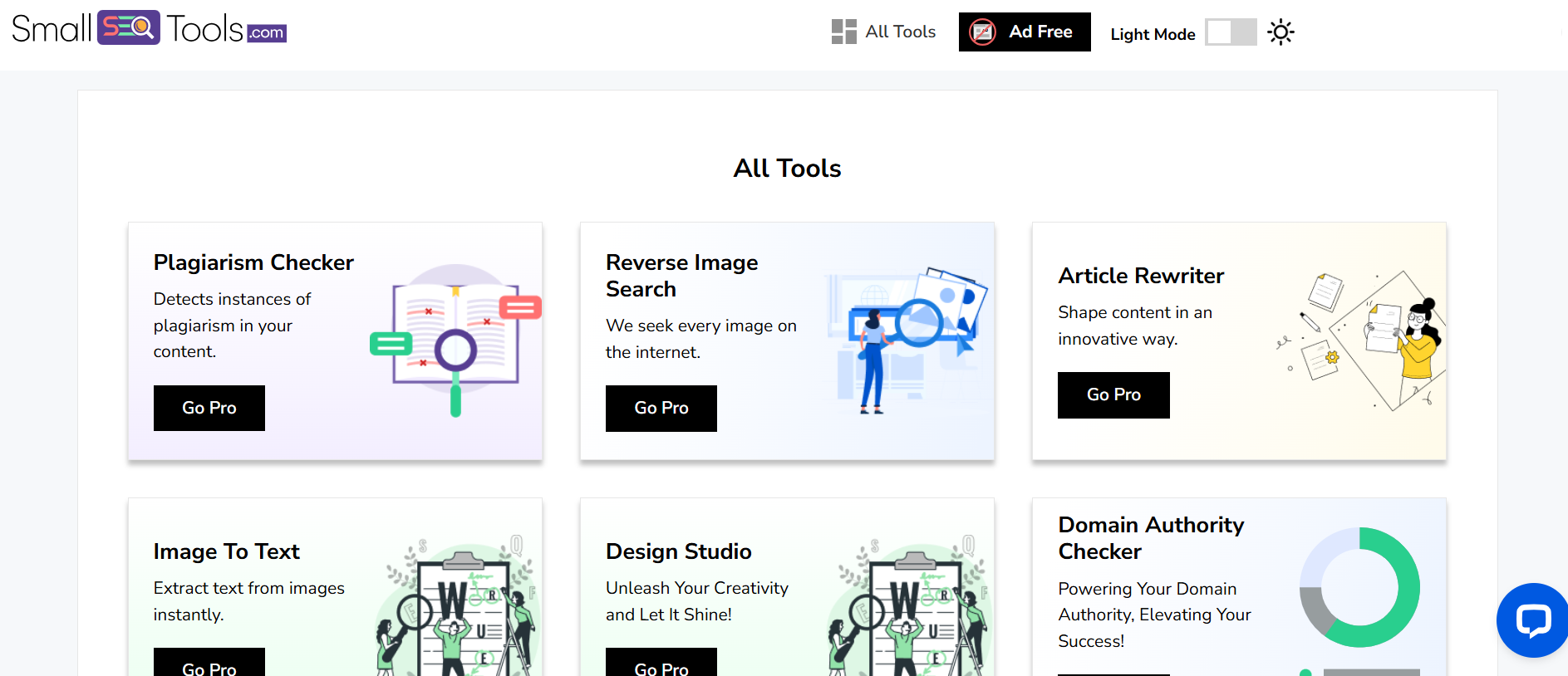Click the SmallSEOTools logo

tap(150, 29)
